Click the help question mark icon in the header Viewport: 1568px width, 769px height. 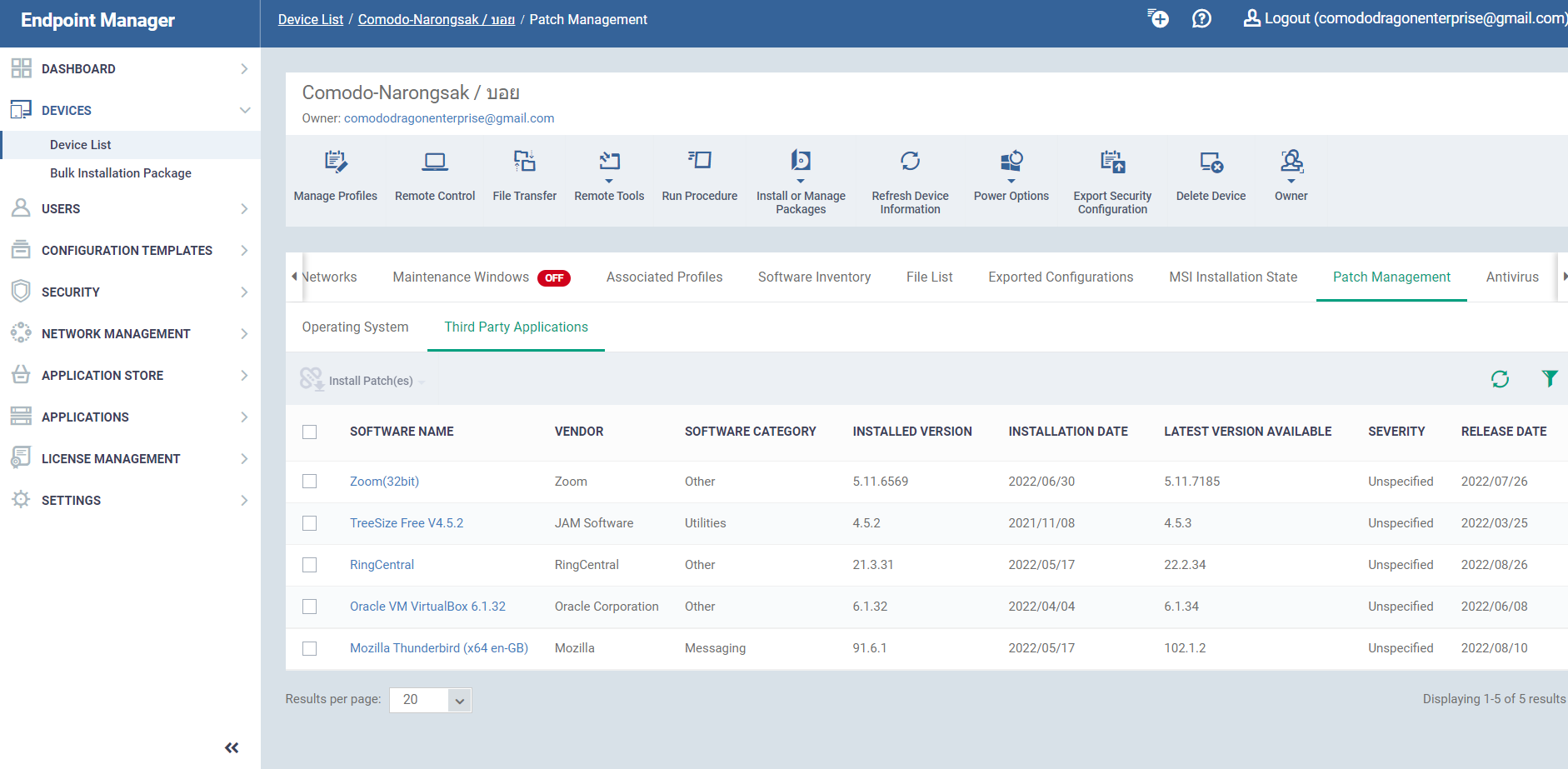coord(1201,17)
